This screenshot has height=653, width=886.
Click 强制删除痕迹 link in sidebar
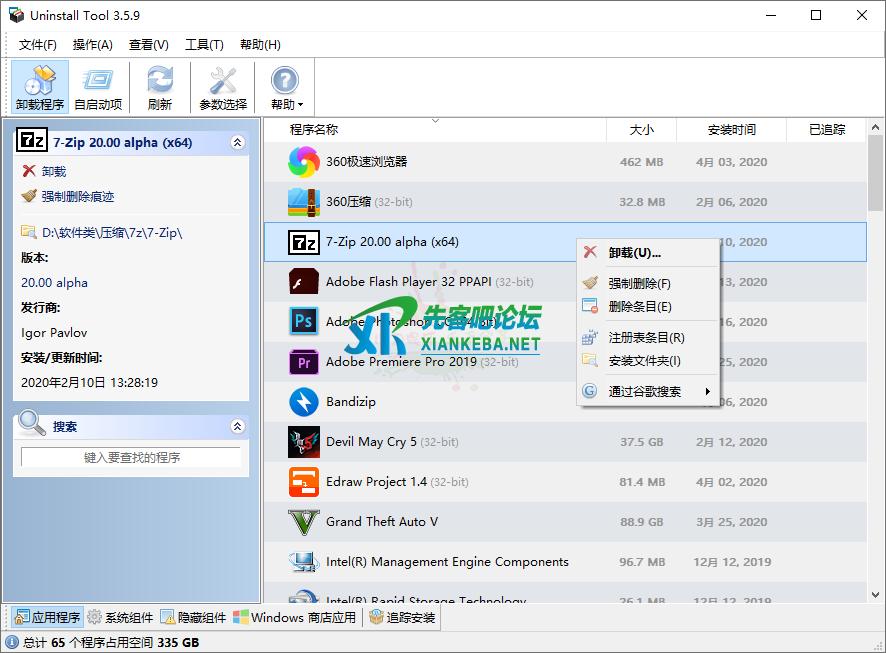click(x=77, y=197)
